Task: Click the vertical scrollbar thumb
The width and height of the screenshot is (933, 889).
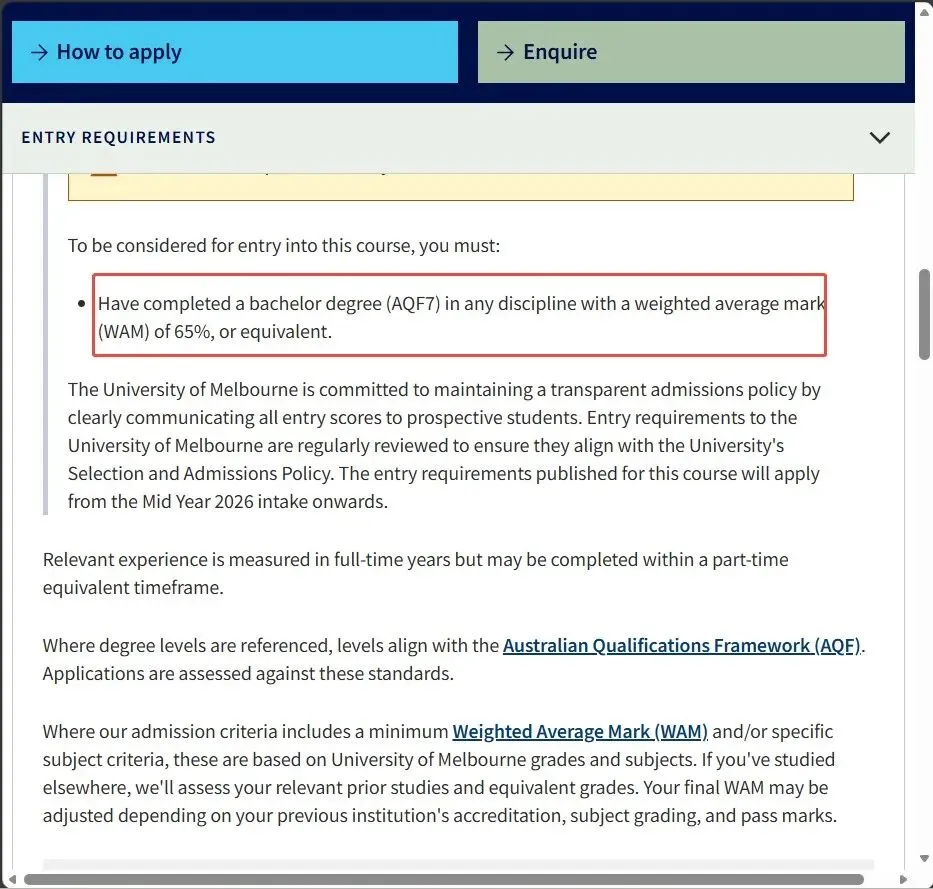Action: click(924, 314)
